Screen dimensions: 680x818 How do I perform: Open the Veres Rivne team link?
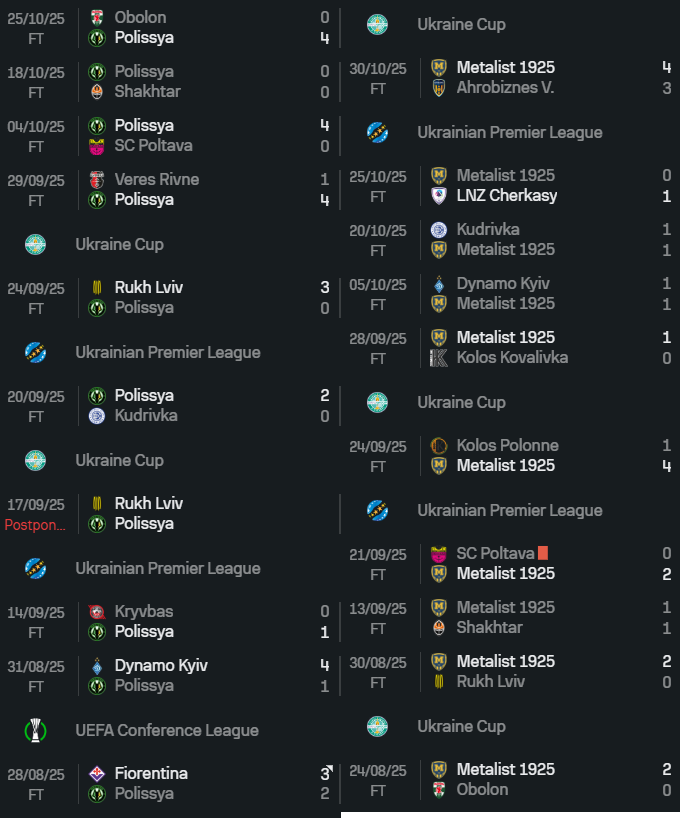[156, 180]
